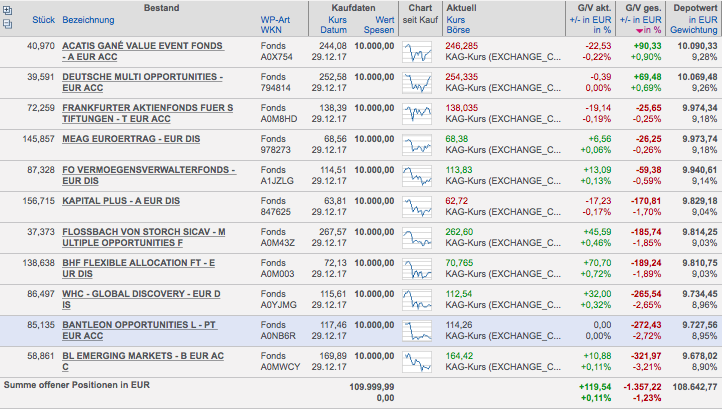Open DEUTSCHE MULTI OPPORTUNITIES mini chart
The width and height of the screenshot is (722, 409).
[x=417, y=83]
